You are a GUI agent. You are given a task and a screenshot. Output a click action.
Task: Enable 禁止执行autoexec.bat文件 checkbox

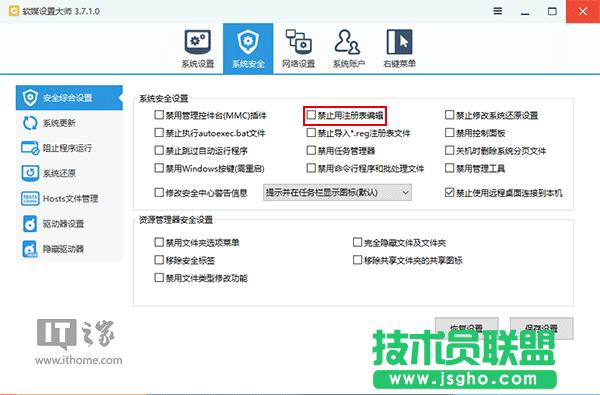[159, 133]
